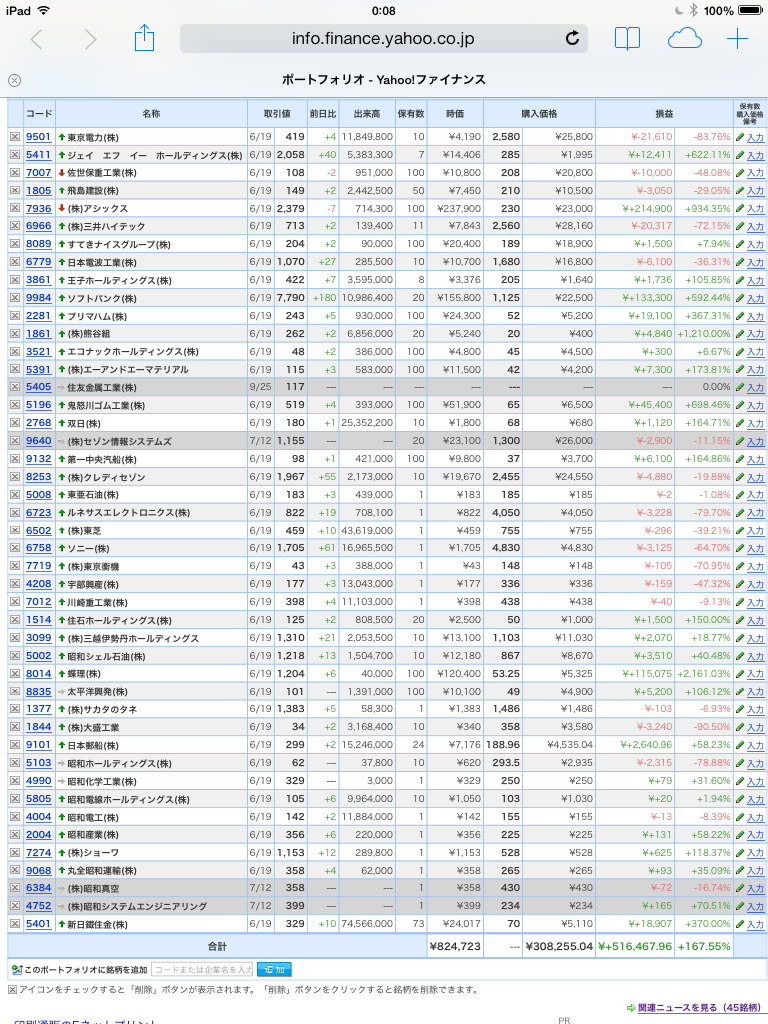Open the Bookmarks book icon
This screenshot has width=768, height=1024.
coord(628,39)
